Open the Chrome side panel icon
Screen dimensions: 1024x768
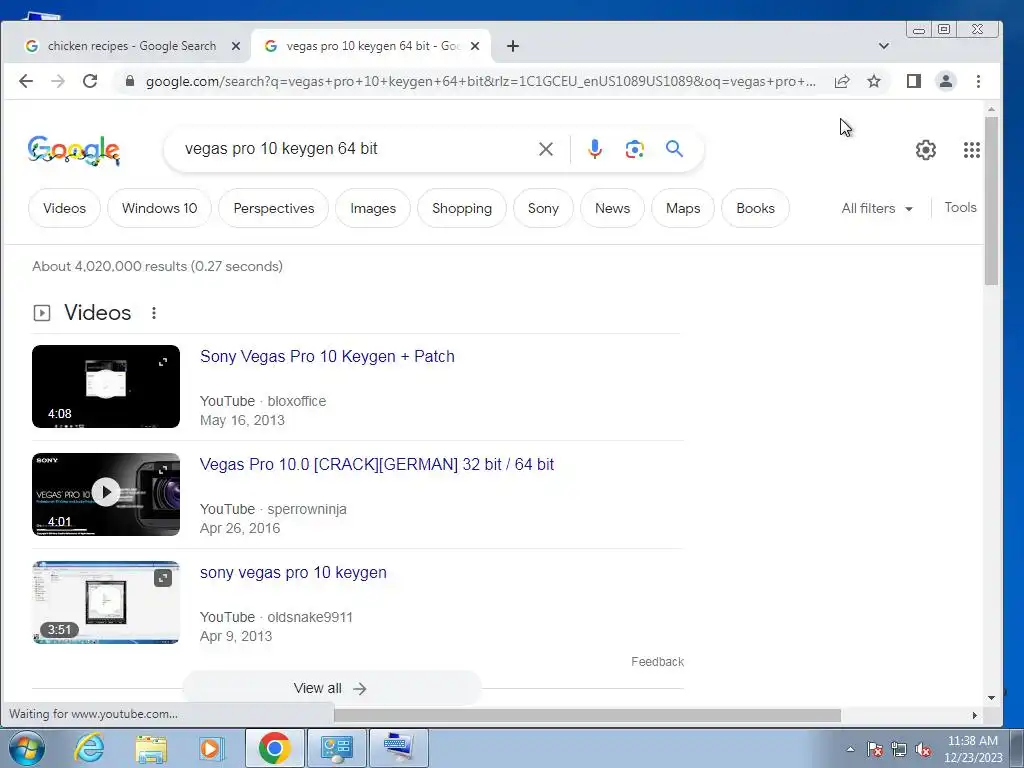914,81
